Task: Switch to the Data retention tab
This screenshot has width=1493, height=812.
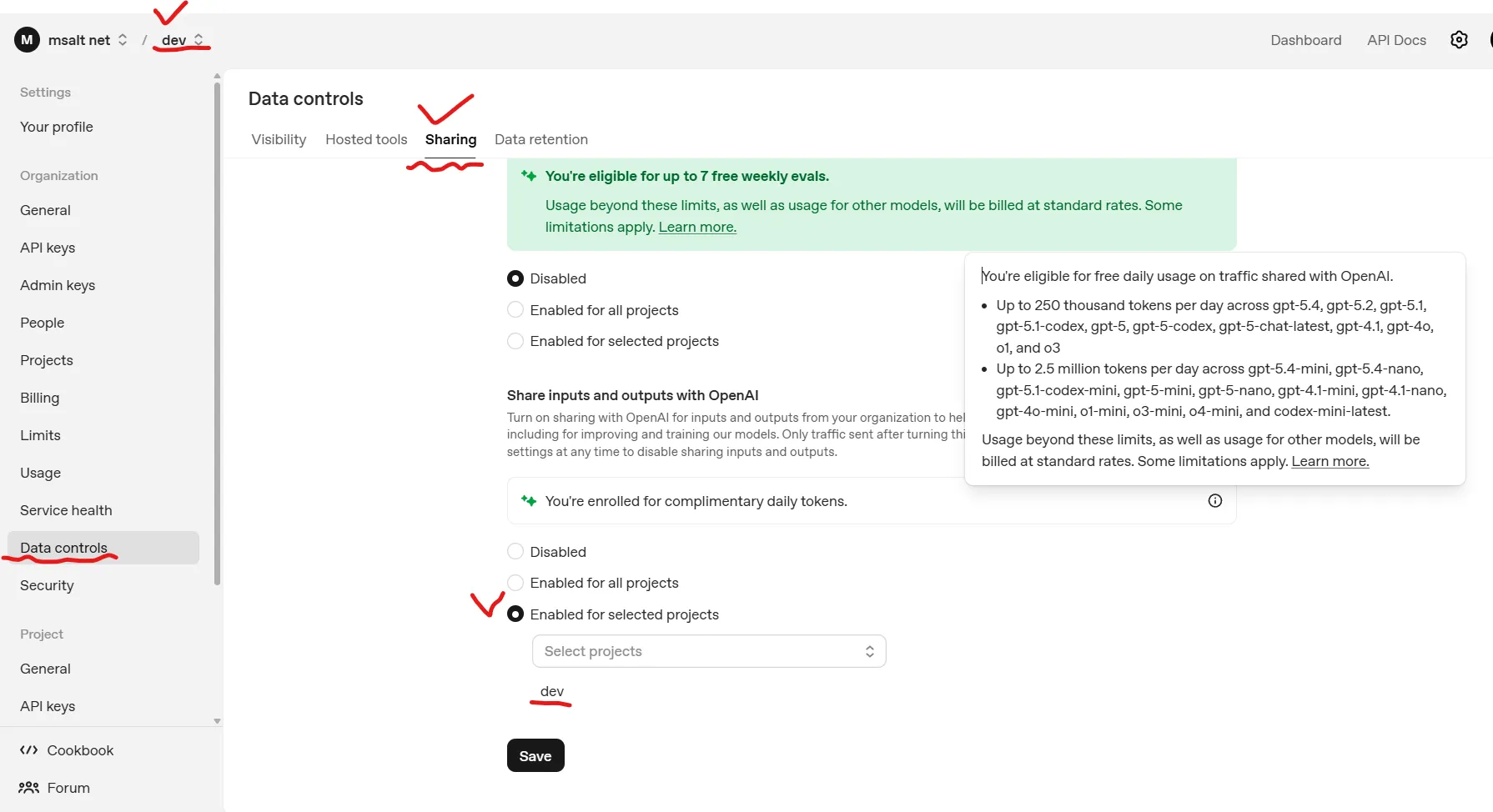Action: pos(541,139)
